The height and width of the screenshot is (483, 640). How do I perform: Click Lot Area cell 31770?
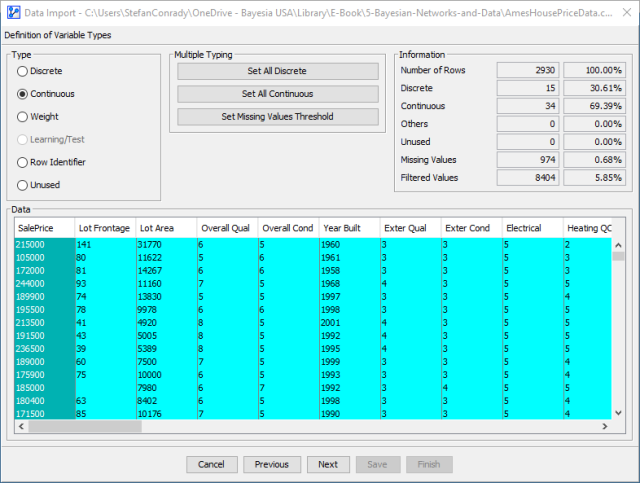tap(167, 245)
